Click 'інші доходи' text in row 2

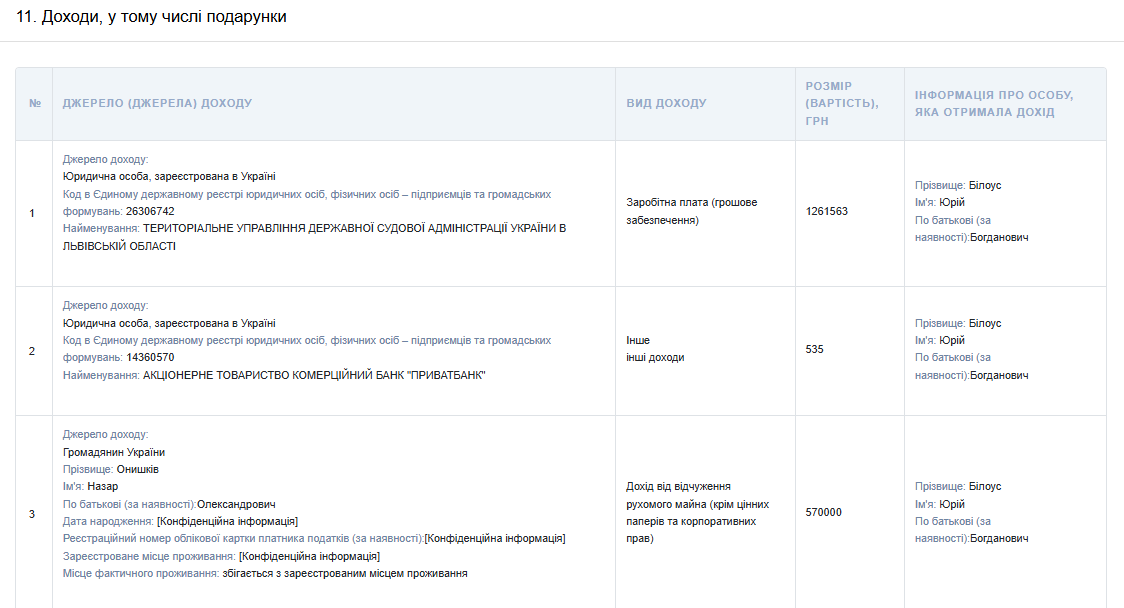(x=655, y=358)
